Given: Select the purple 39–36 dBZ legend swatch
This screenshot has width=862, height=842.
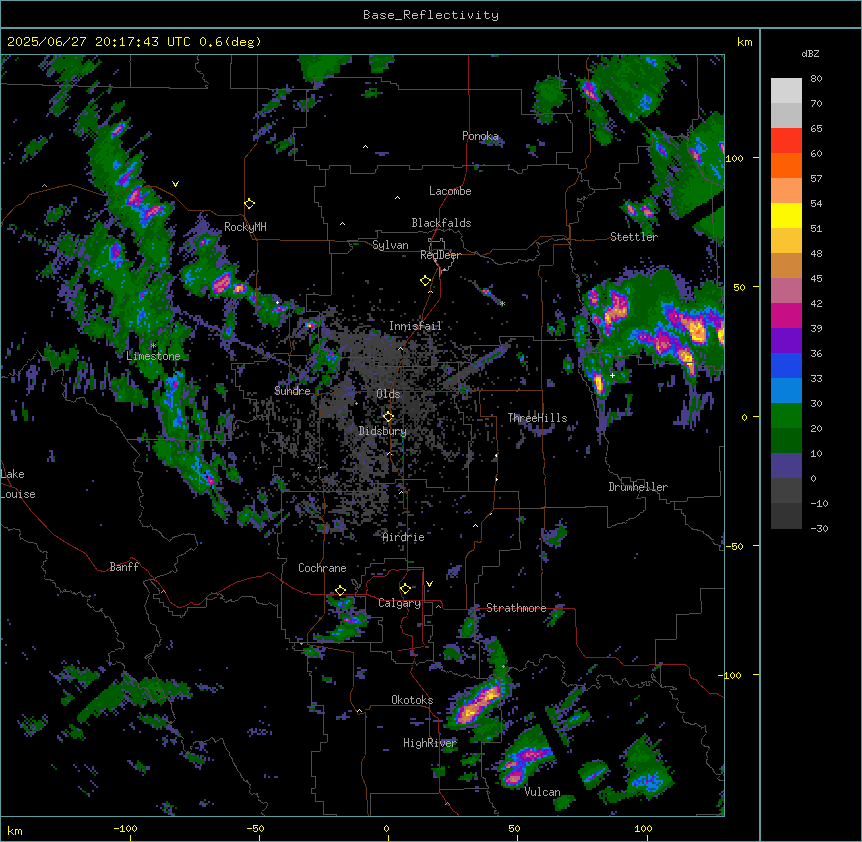Looking at the screenshot, I should click(786, 340).
